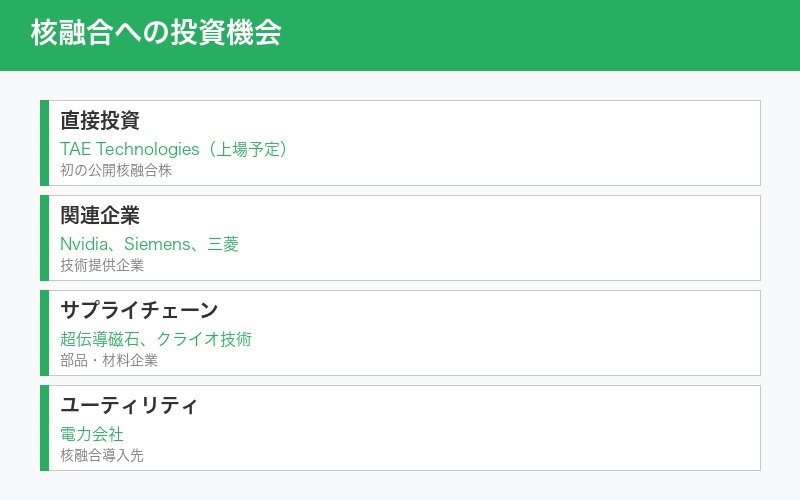Select the 初の公開核融合株 description
800x500 pixels.
(116, 170)
